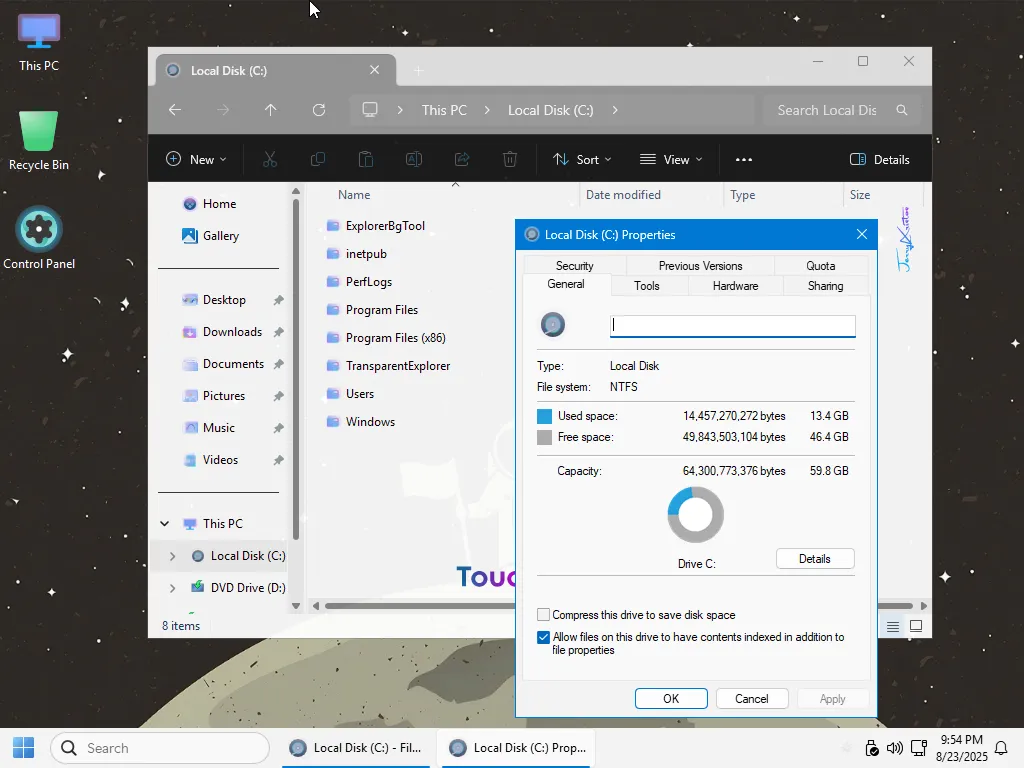This screenshot has width=1024, height=768.
Task: Switch to the Tools tab
Action: click(647, 285)
